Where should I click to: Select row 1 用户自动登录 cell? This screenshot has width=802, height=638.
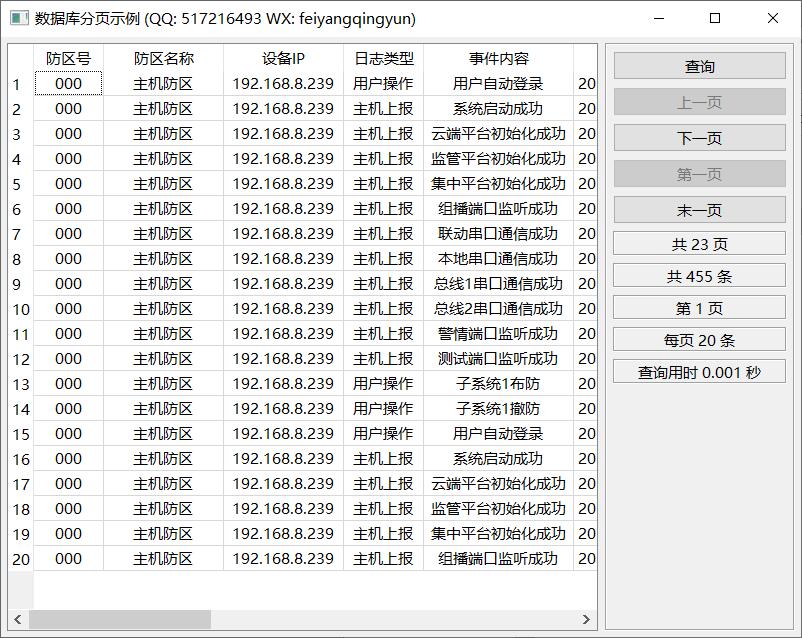click(498, 84)
